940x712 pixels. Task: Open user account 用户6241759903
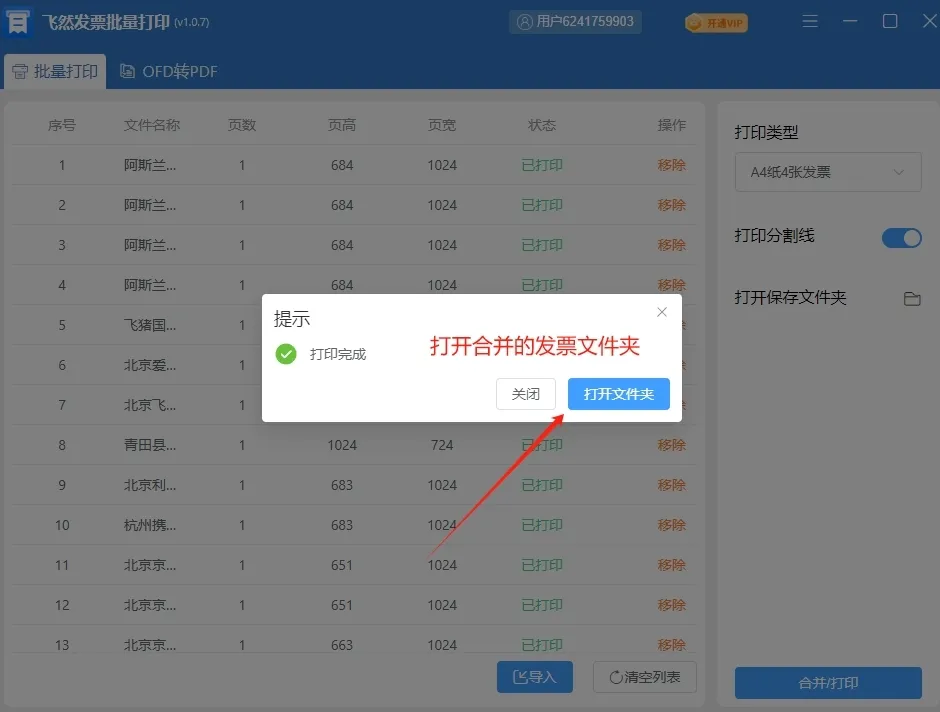576,22
